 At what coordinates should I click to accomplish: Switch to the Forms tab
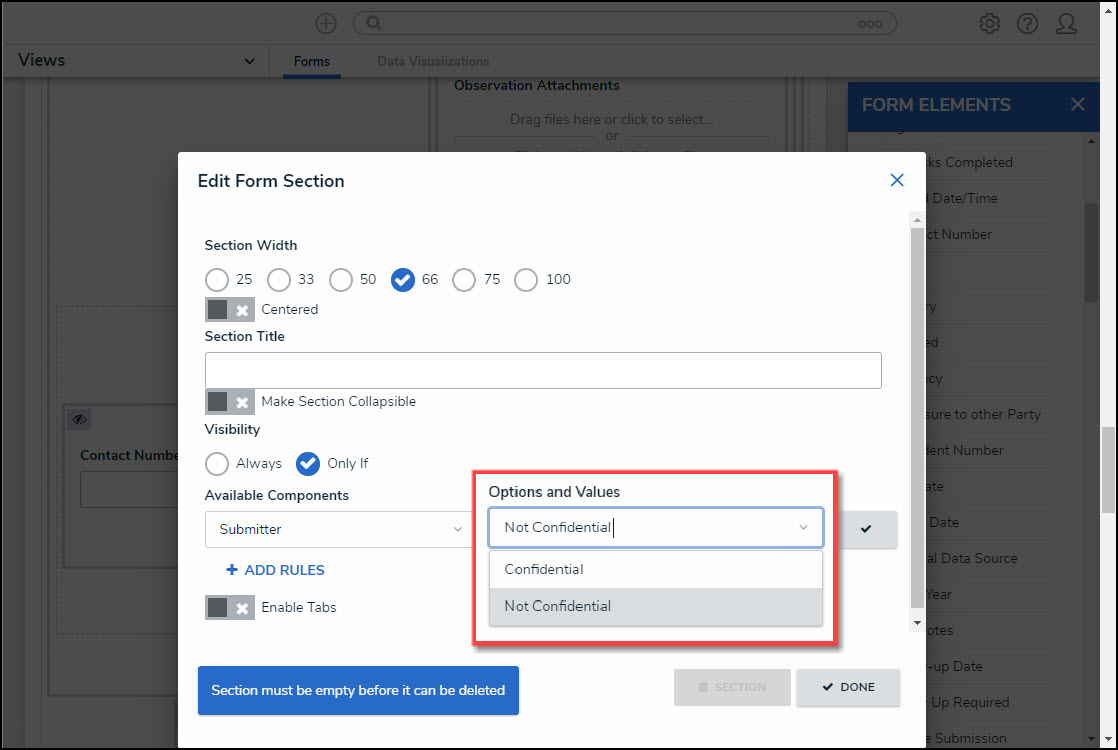tap(312, 61)
